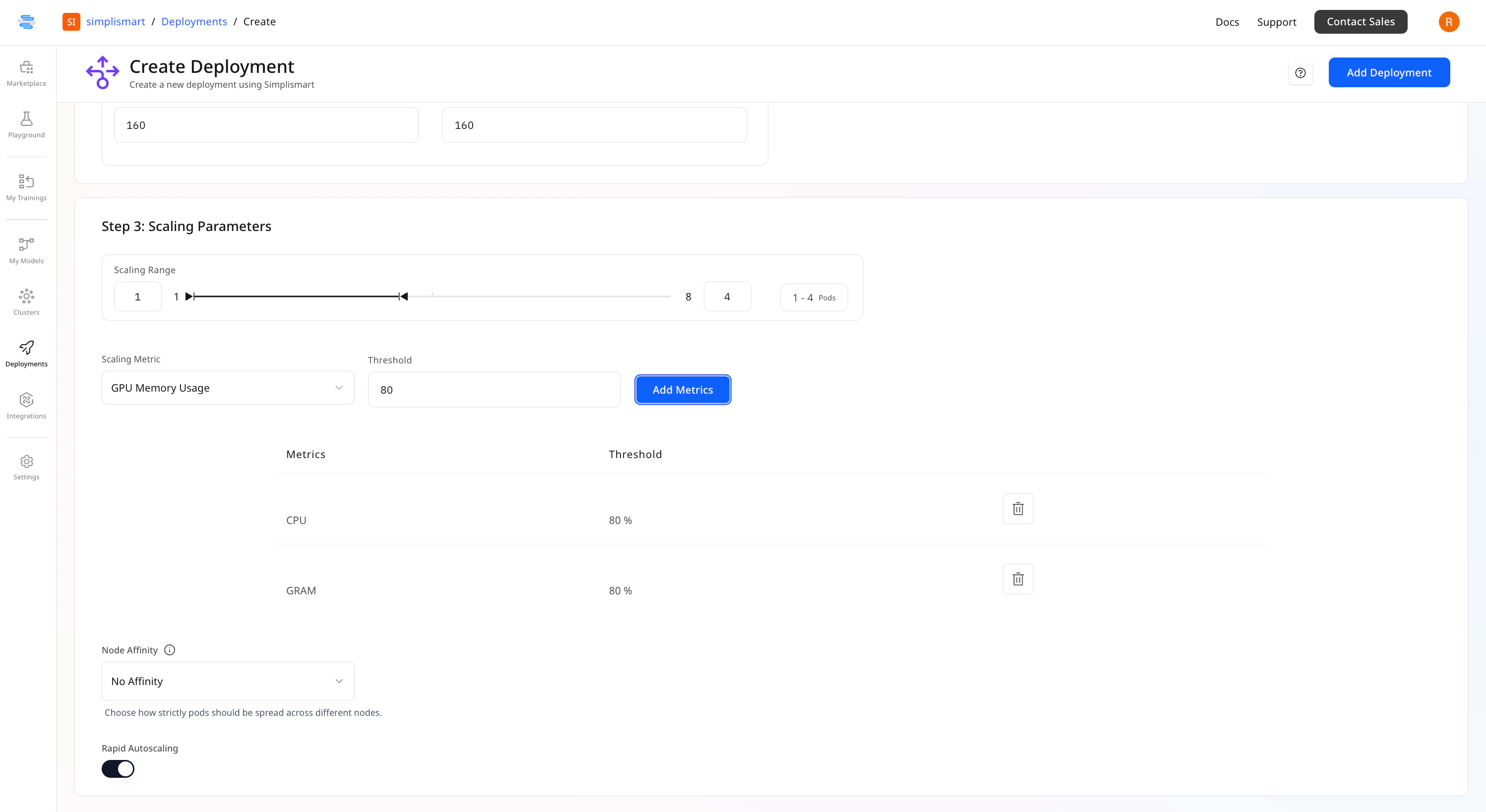Open Integrations from the sidebar
Screen dimensions: 1486x812
coord(27,406)
